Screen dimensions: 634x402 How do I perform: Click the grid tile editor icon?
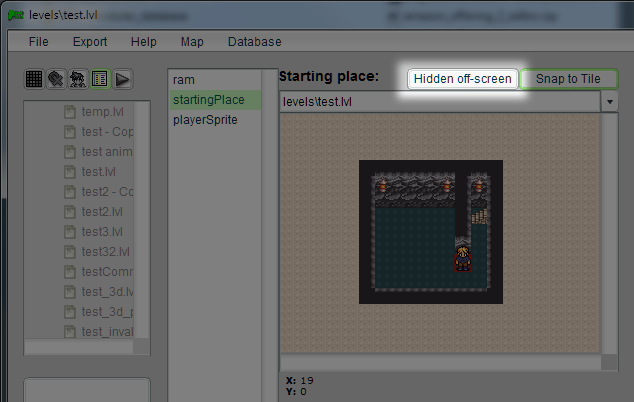point(34,78)
